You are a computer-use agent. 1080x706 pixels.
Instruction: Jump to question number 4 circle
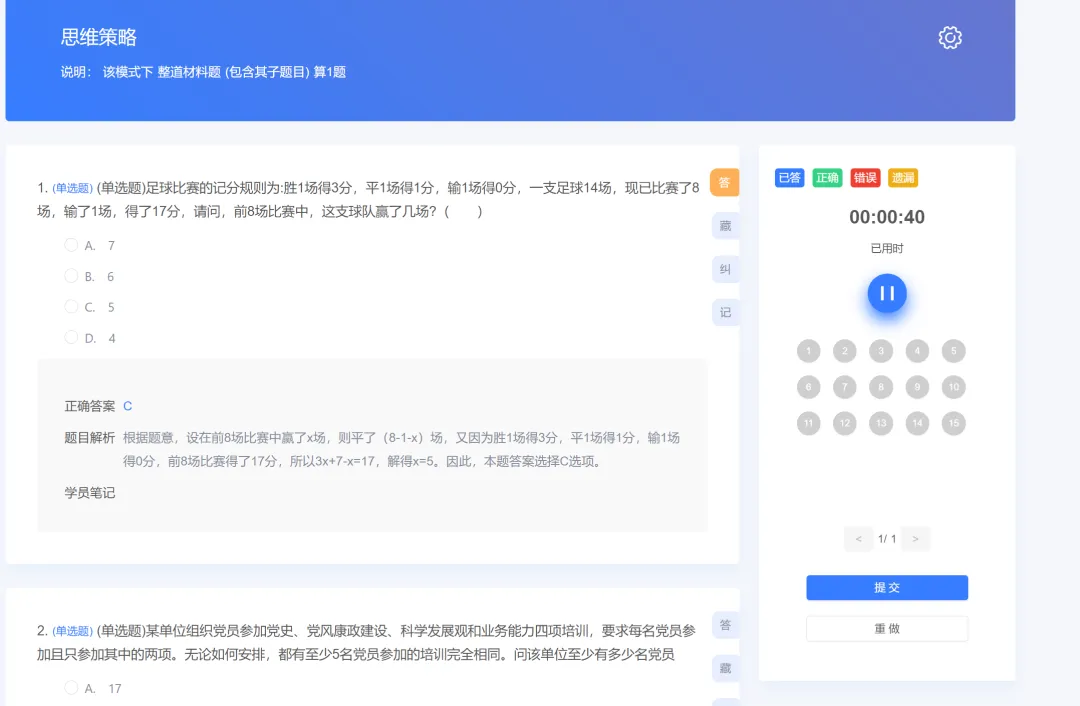(917, 351)
